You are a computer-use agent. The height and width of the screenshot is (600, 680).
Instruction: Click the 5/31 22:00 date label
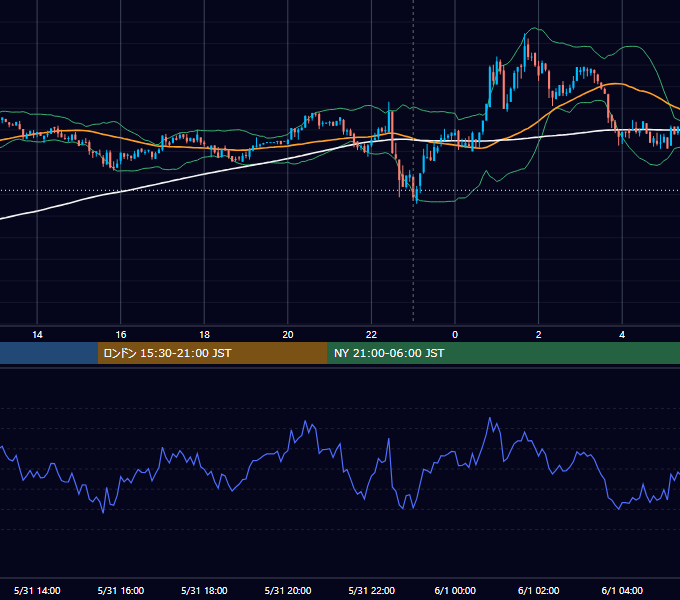372,590
